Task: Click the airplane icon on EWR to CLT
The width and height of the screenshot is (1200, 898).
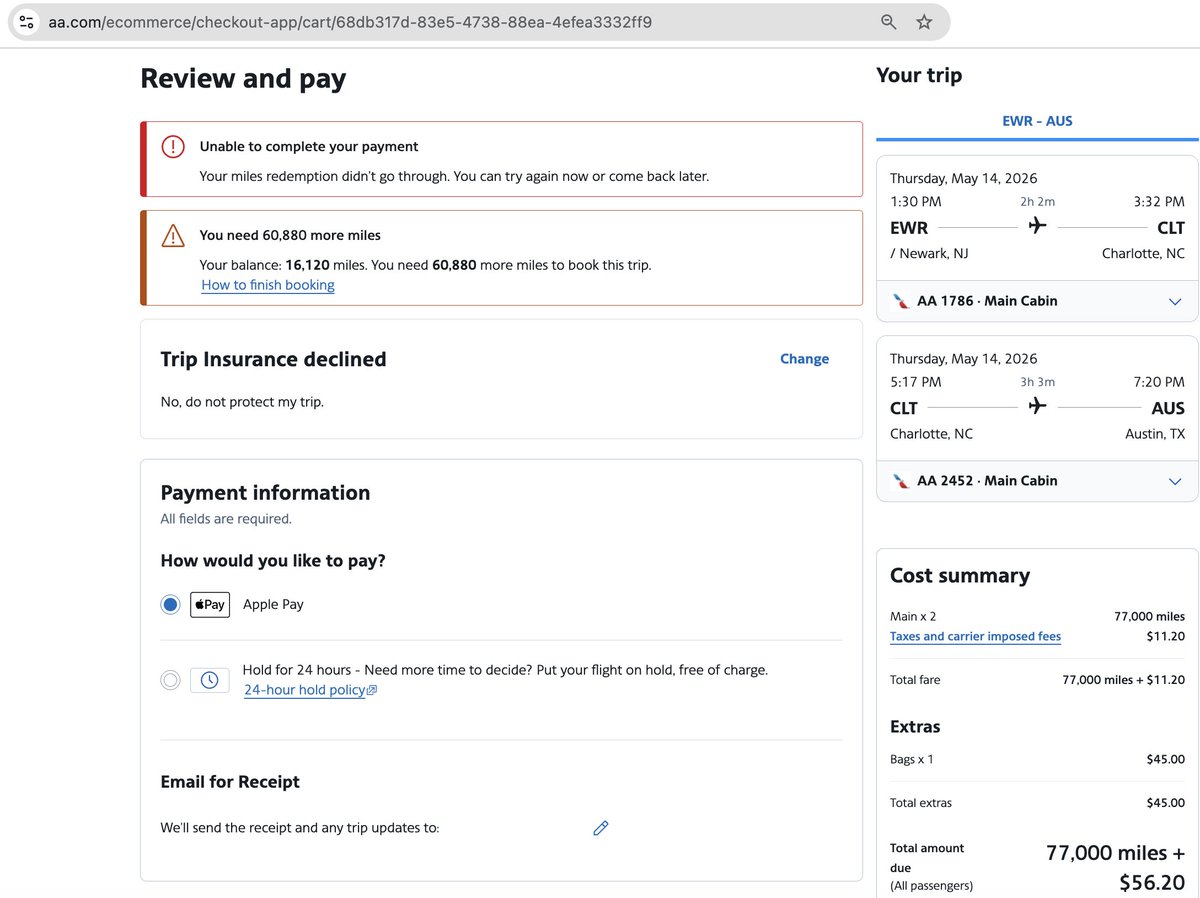Action: pyautogui.click(x=1037, y=227)
